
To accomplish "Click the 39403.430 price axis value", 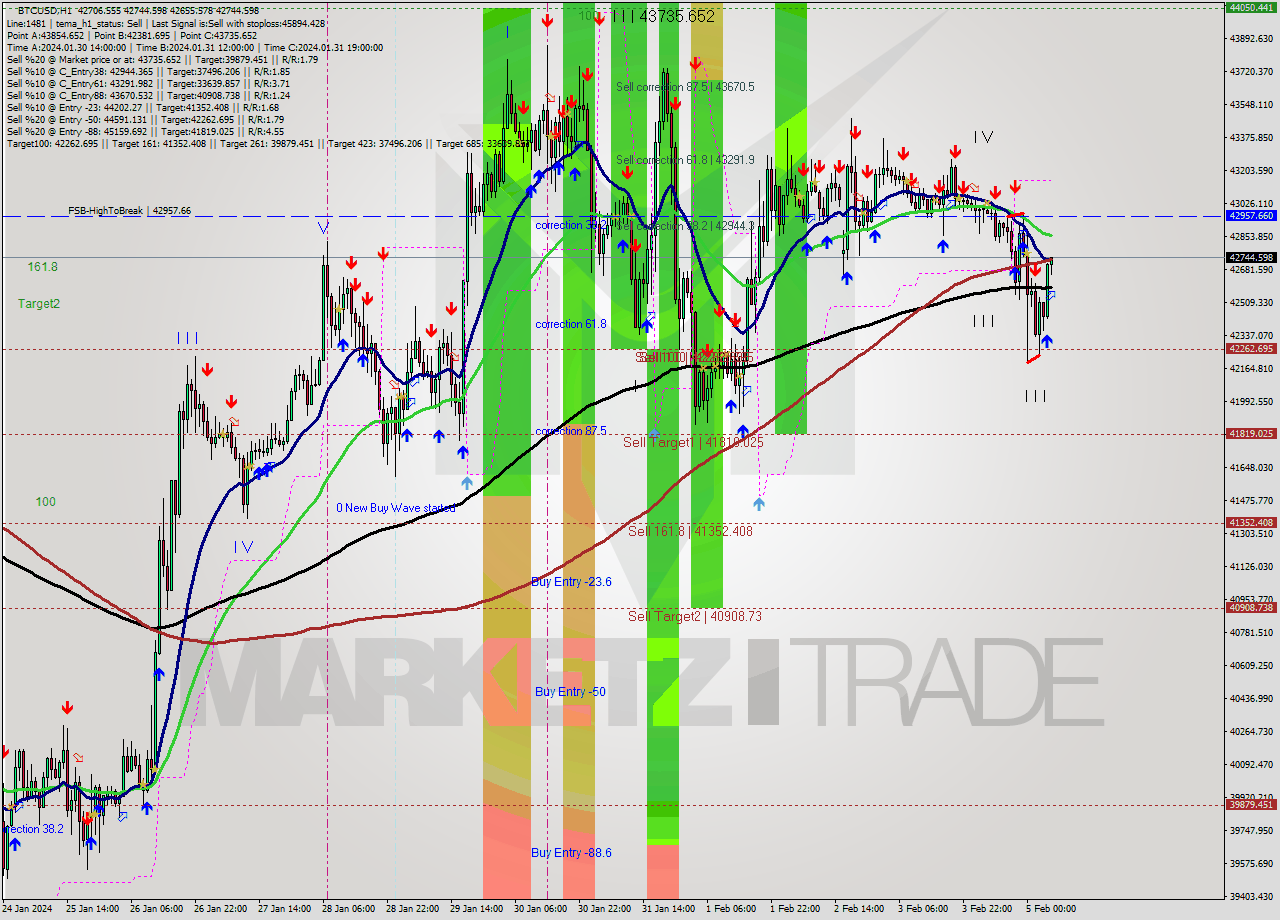I will click(x=1253, y=896).
